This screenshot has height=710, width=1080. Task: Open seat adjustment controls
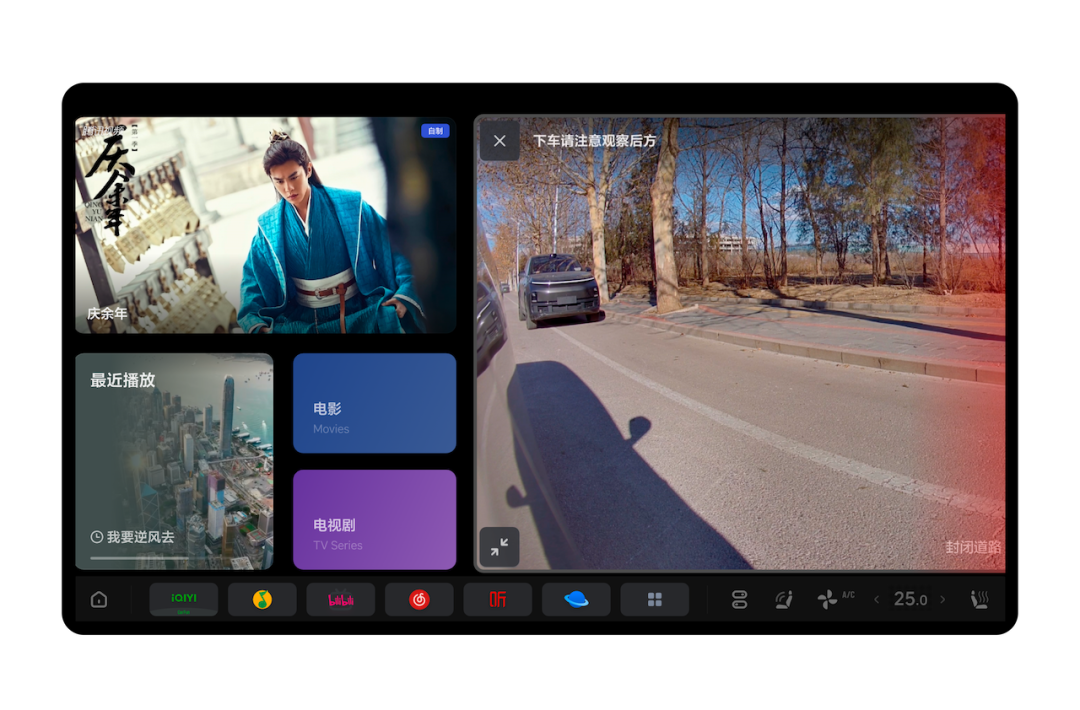pos(784,599)
